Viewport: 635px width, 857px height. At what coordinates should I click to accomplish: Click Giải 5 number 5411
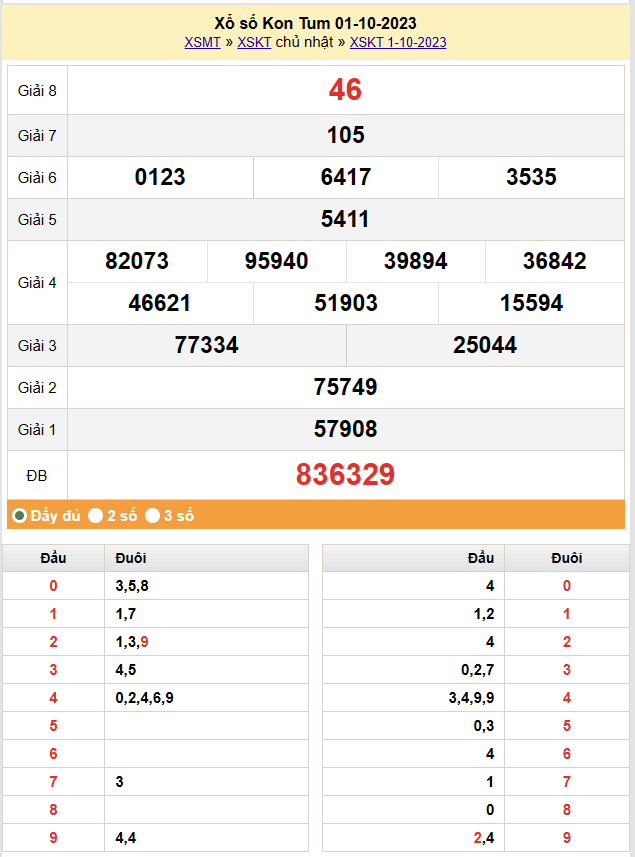point(345,219)
